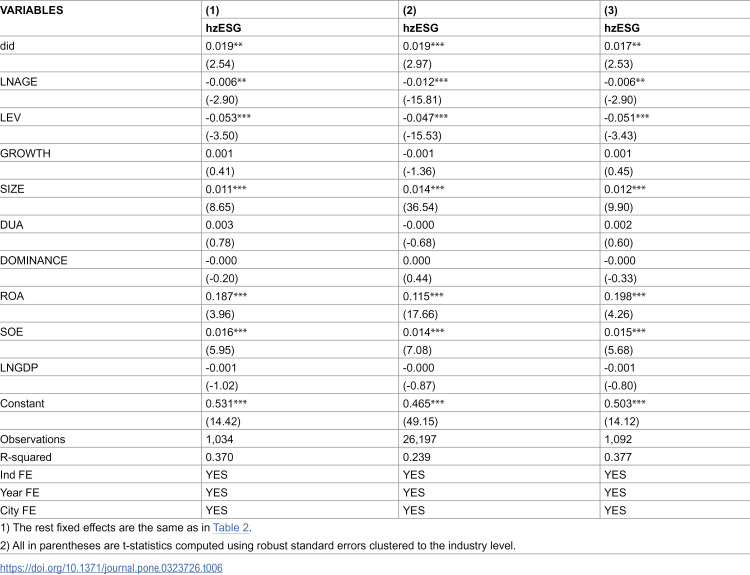Click the column (1) header

pyautogui.click(x=212, y=10)
